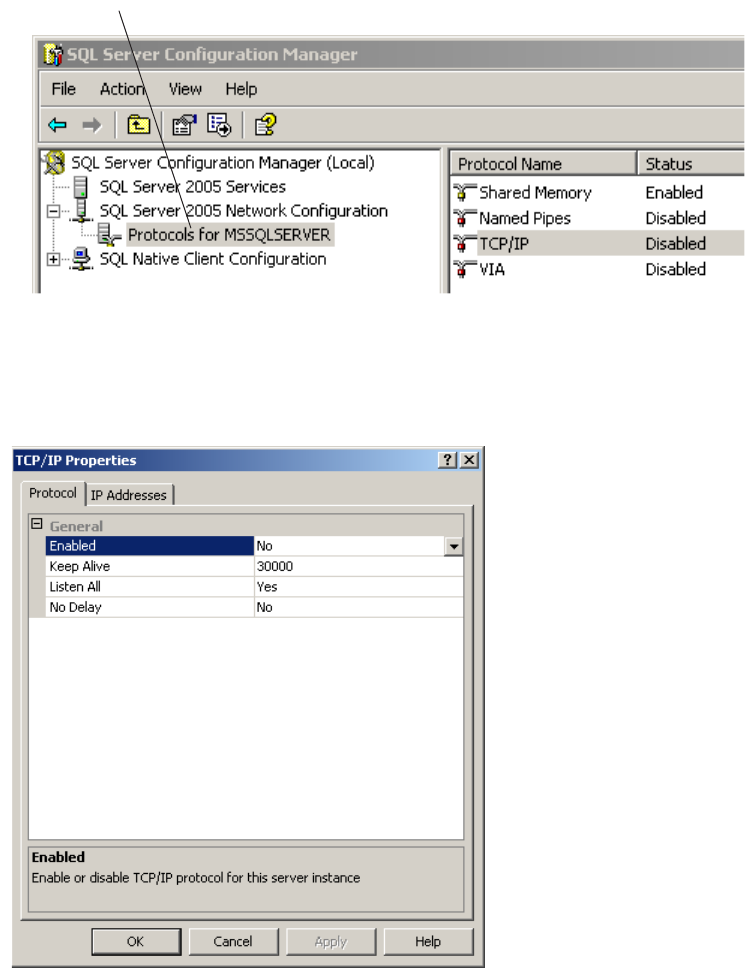Click the Apply button
Viewport: 747px width, 968px height.
click(x=330, y=941)
